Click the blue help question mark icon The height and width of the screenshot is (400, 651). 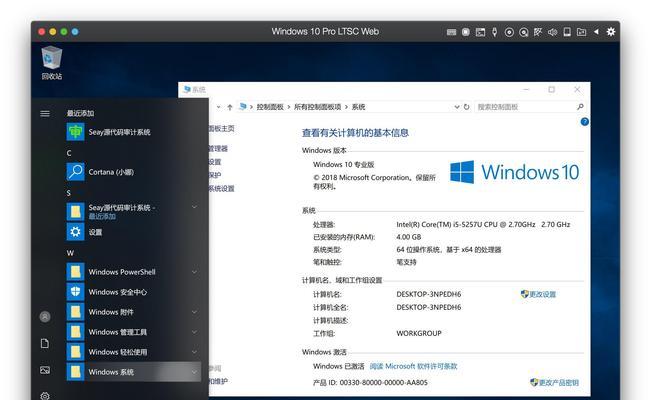pos(585,122)
